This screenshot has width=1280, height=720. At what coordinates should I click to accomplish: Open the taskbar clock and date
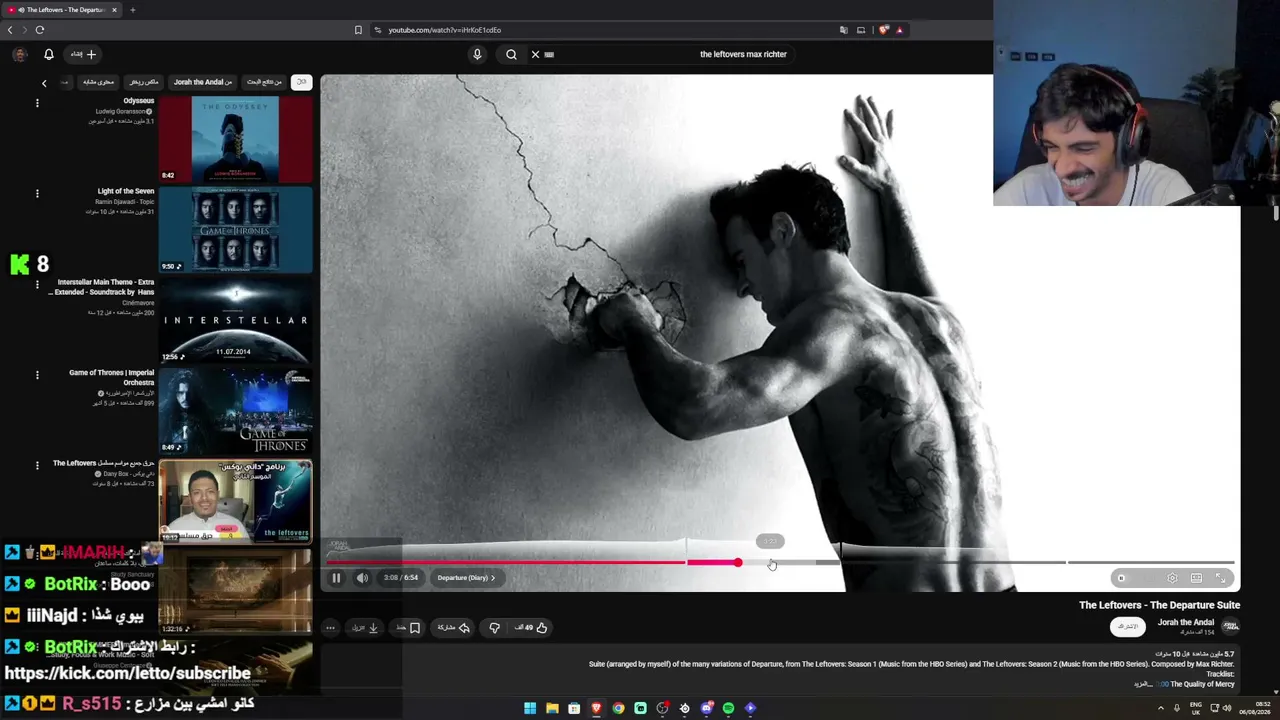[1255, 708]
